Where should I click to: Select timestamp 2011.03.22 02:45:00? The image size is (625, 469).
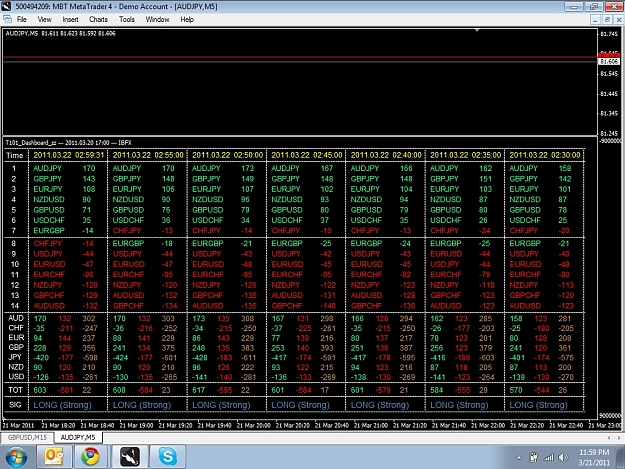tap(307, 155)
